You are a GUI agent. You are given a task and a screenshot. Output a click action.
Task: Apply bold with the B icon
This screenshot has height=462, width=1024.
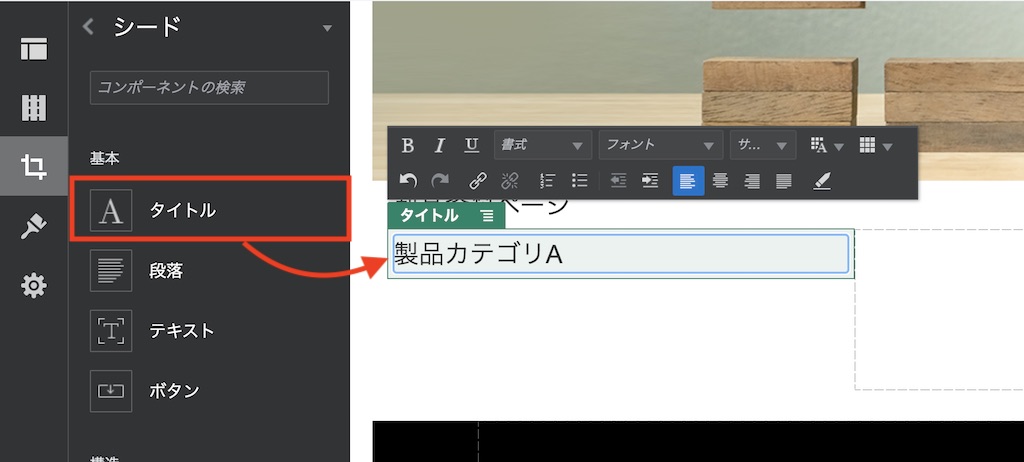click(408, 145)
